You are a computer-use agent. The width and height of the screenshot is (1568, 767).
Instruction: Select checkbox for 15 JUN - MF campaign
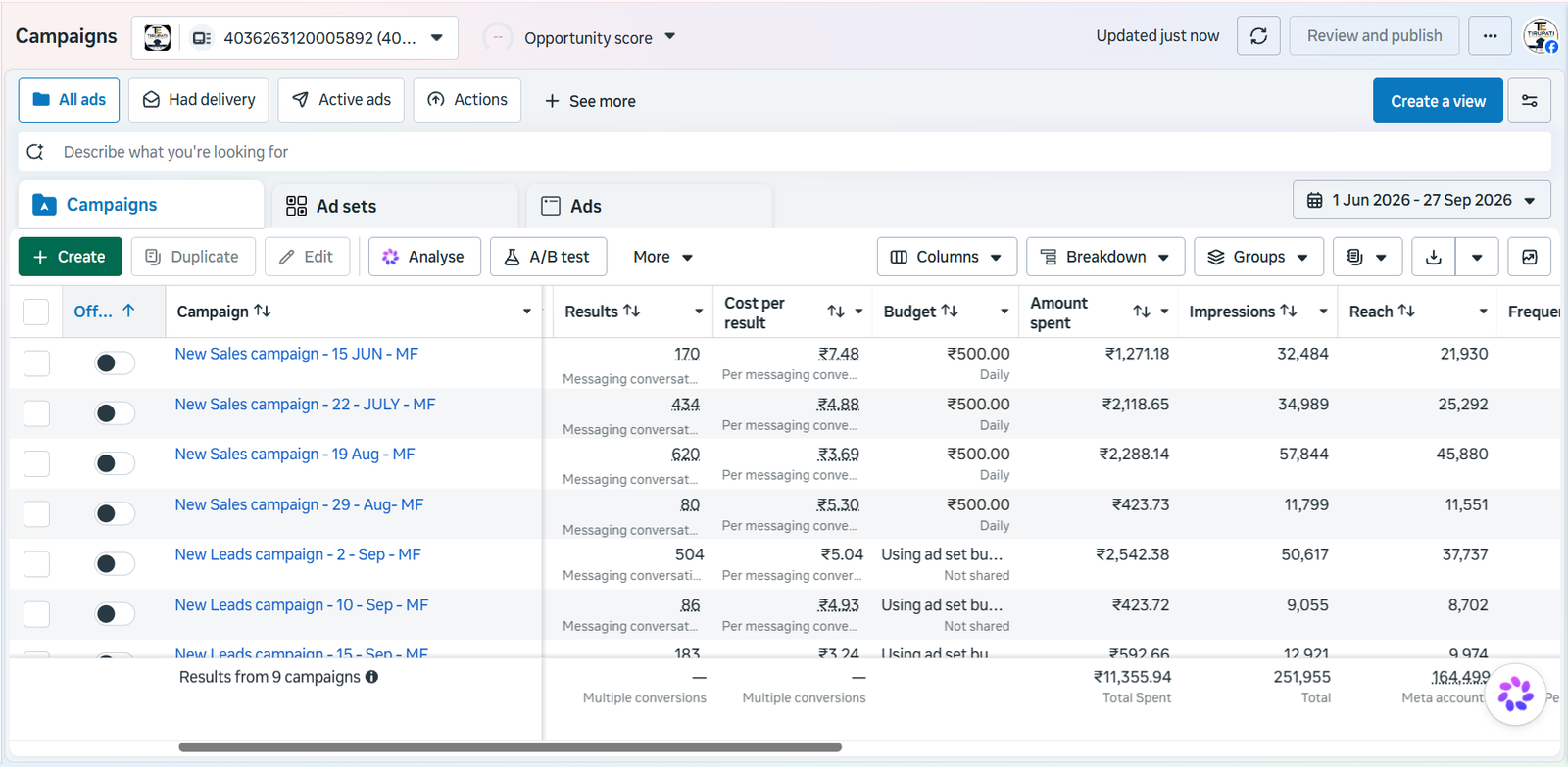(x=36, y=363)
